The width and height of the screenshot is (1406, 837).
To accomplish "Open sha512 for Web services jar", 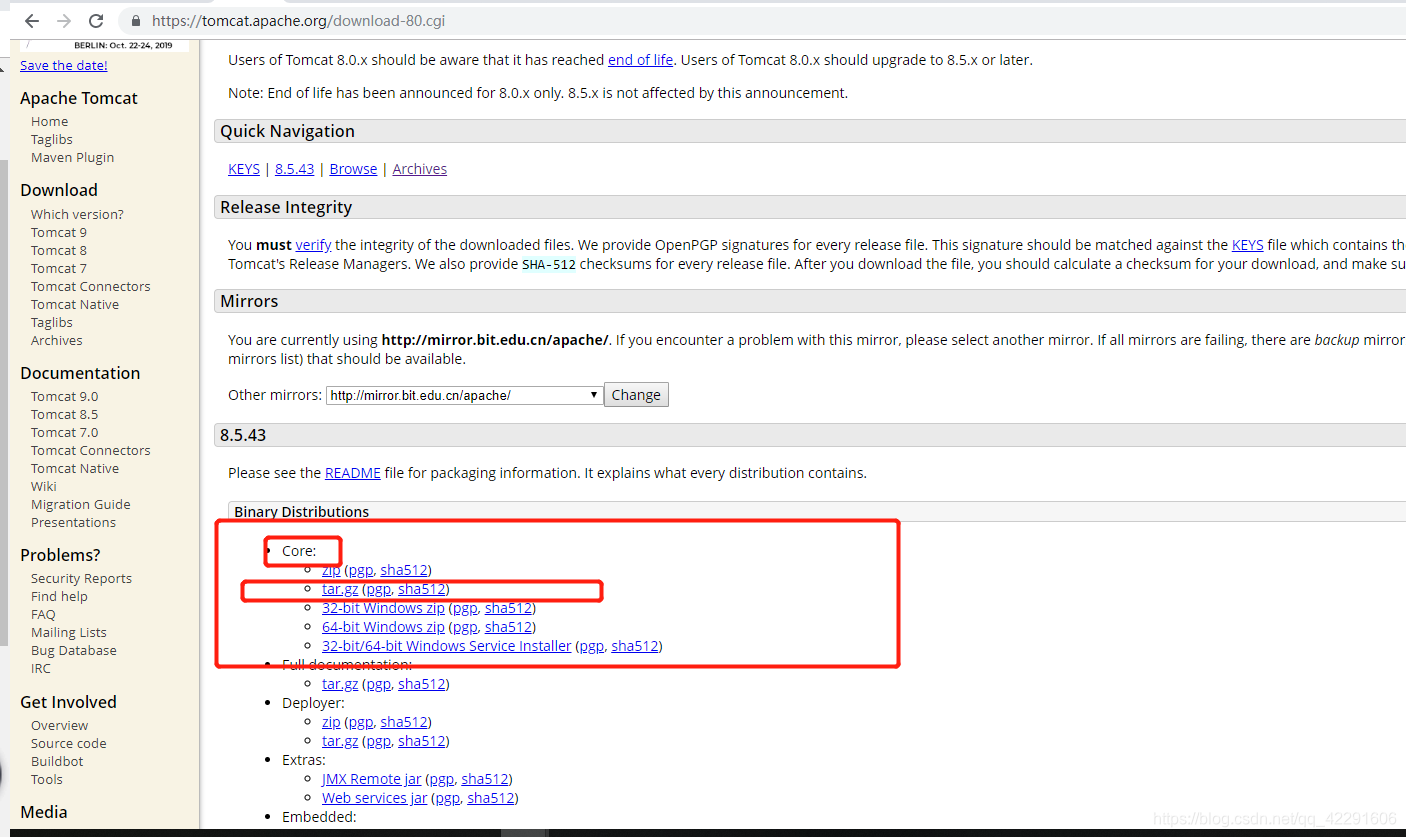I will [491, 798].
